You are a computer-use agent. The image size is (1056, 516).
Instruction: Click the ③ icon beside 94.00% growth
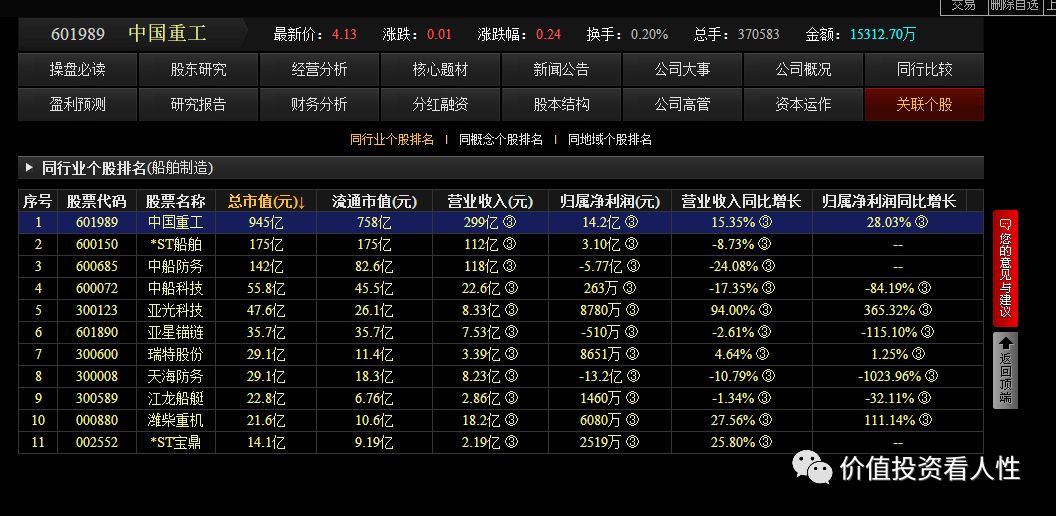tap(766, 310)
